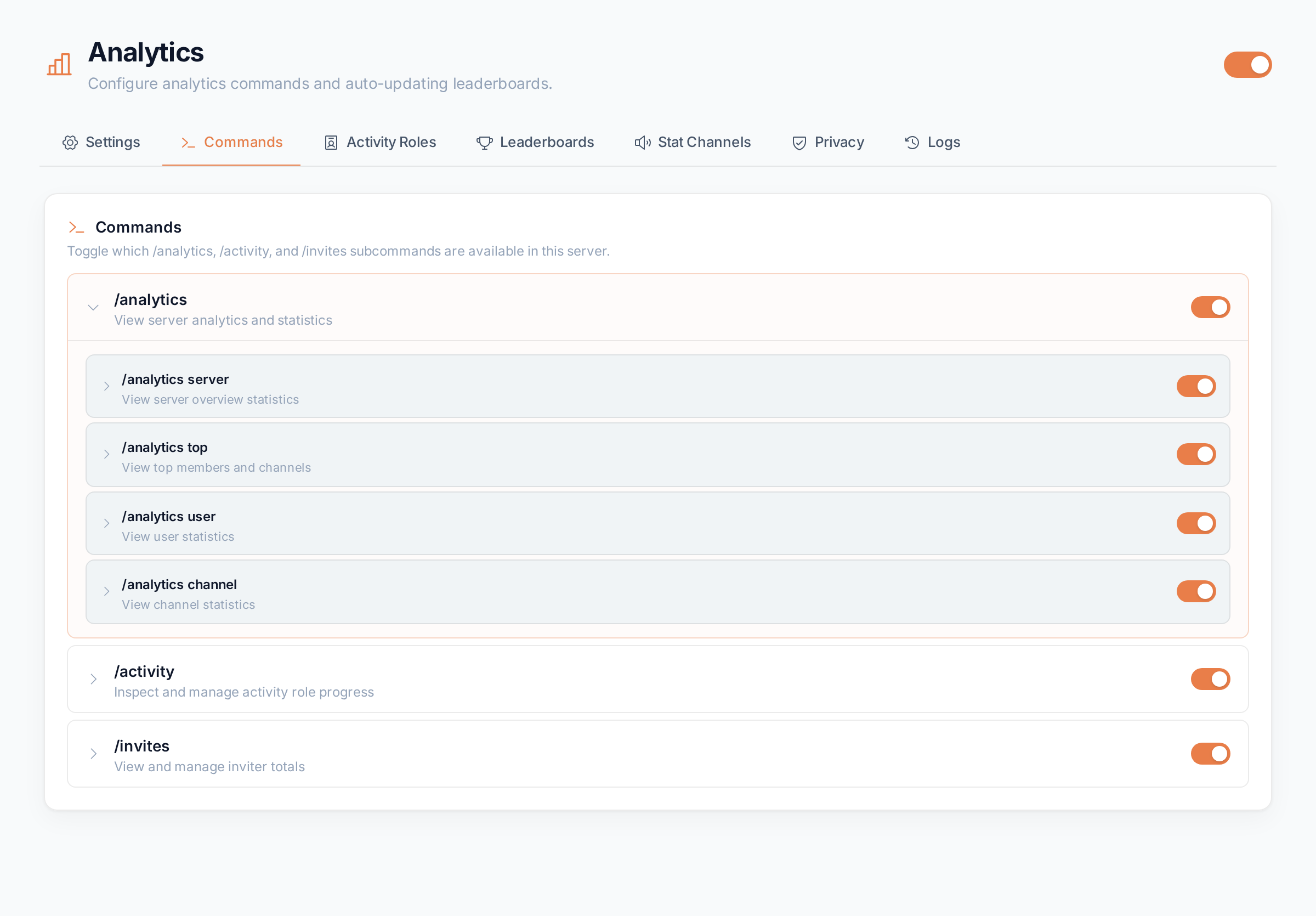
Task: Click the Settings gear icon
Action: tap(70, 143)
